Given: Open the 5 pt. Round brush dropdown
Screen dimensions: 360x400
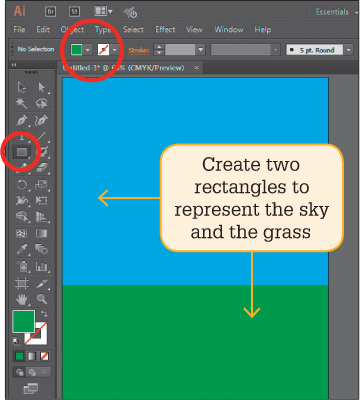Looking at the screenshot, I should tap(348, 50).
